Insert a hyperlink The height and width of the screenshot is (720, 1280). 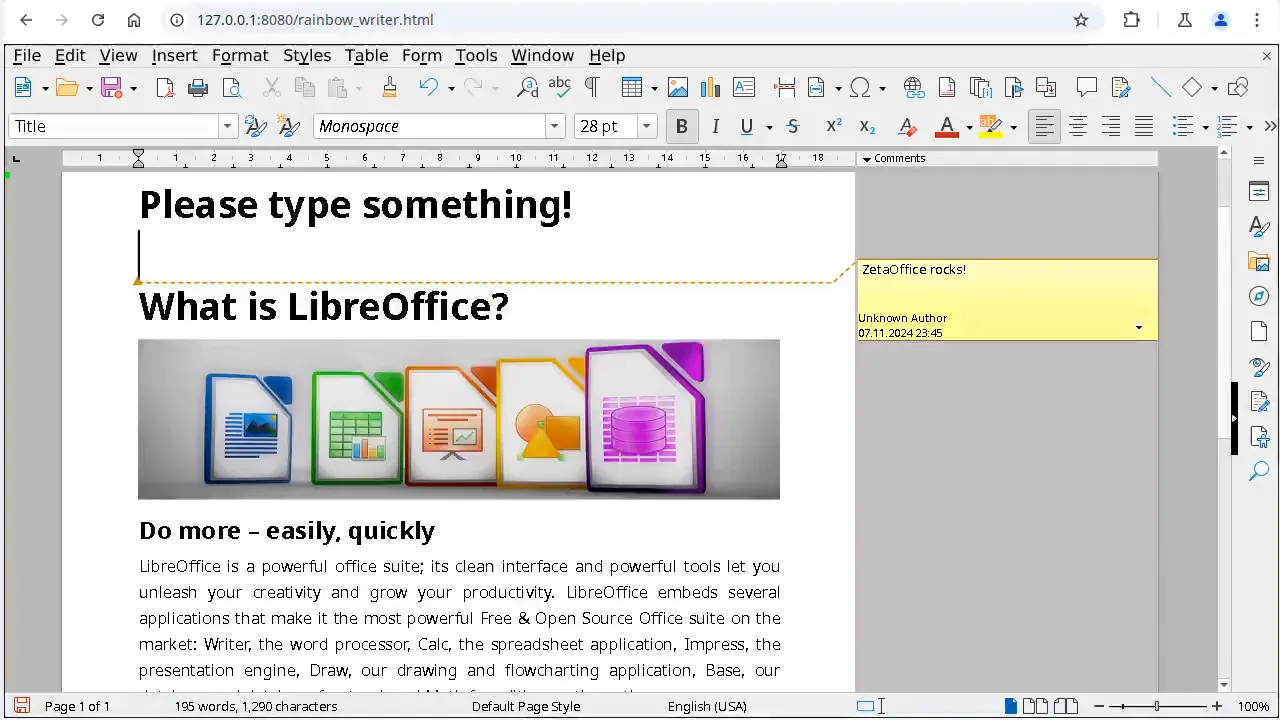pos(913,88)
